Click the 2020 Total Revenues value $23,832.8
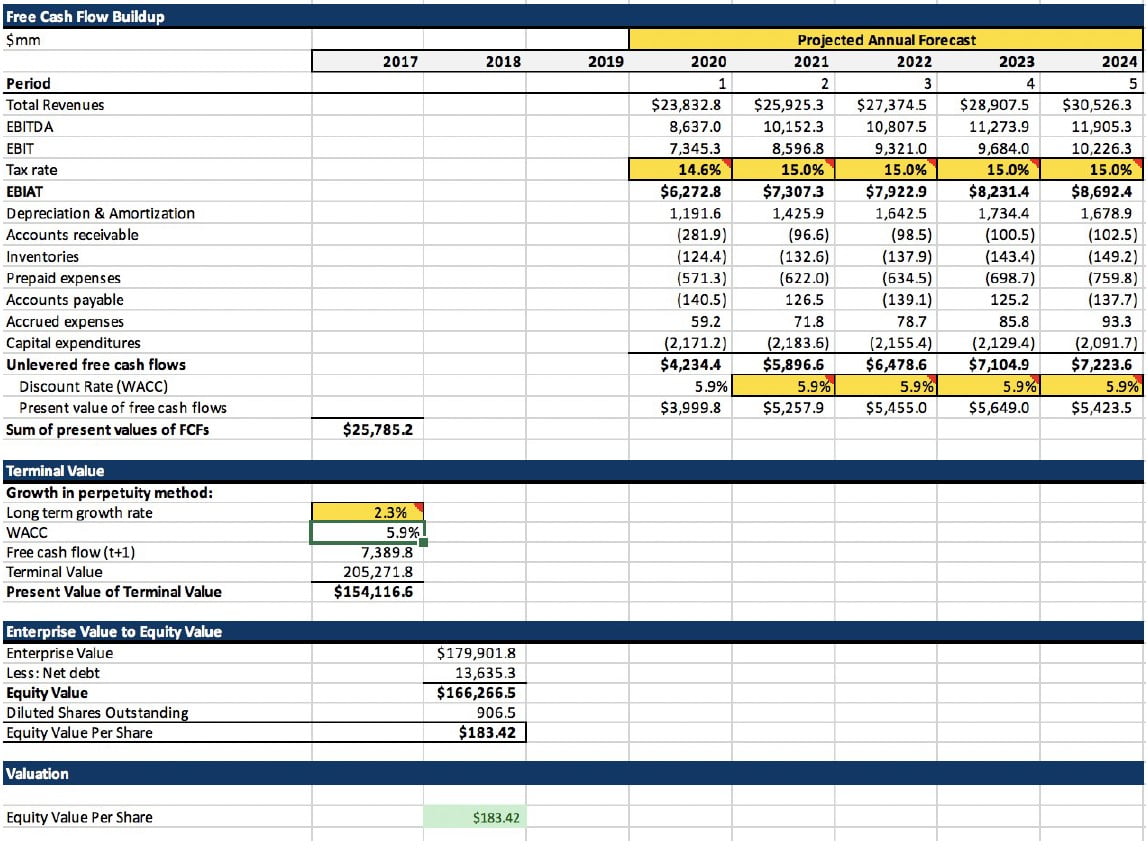Image resolution: width=1148 pixels, height=848 pixels. click(682, 105)
